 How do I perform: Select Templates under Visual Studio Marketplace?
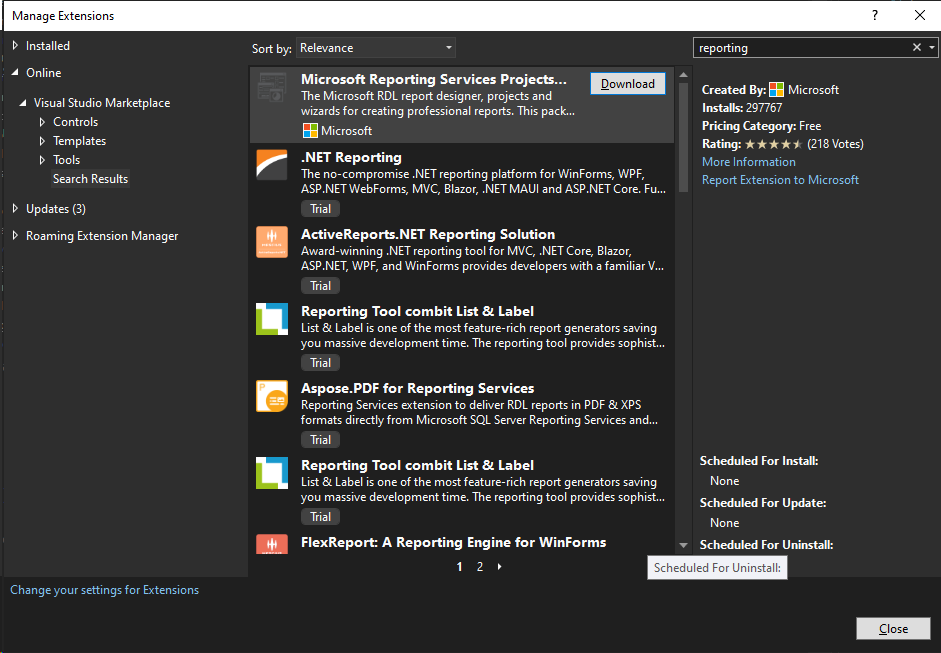[x=79, y=141]
